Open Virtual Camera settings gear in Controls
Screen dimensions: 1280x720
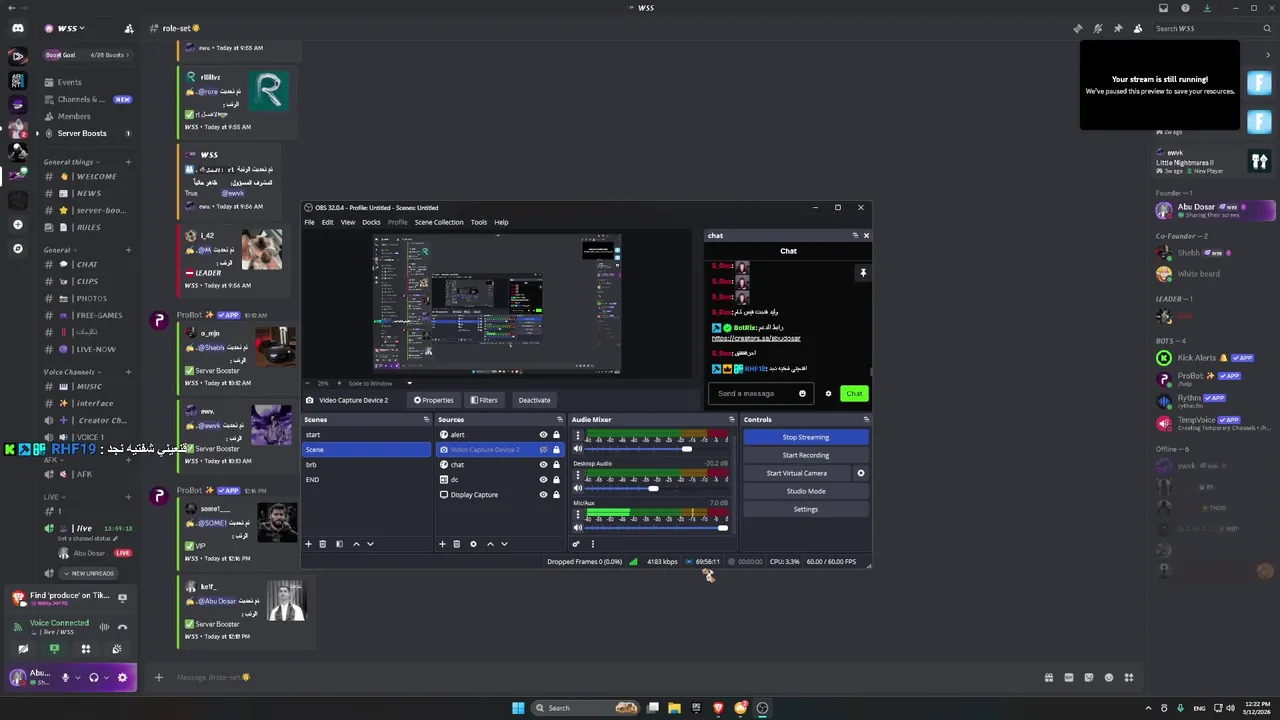(x=860, y=473)
